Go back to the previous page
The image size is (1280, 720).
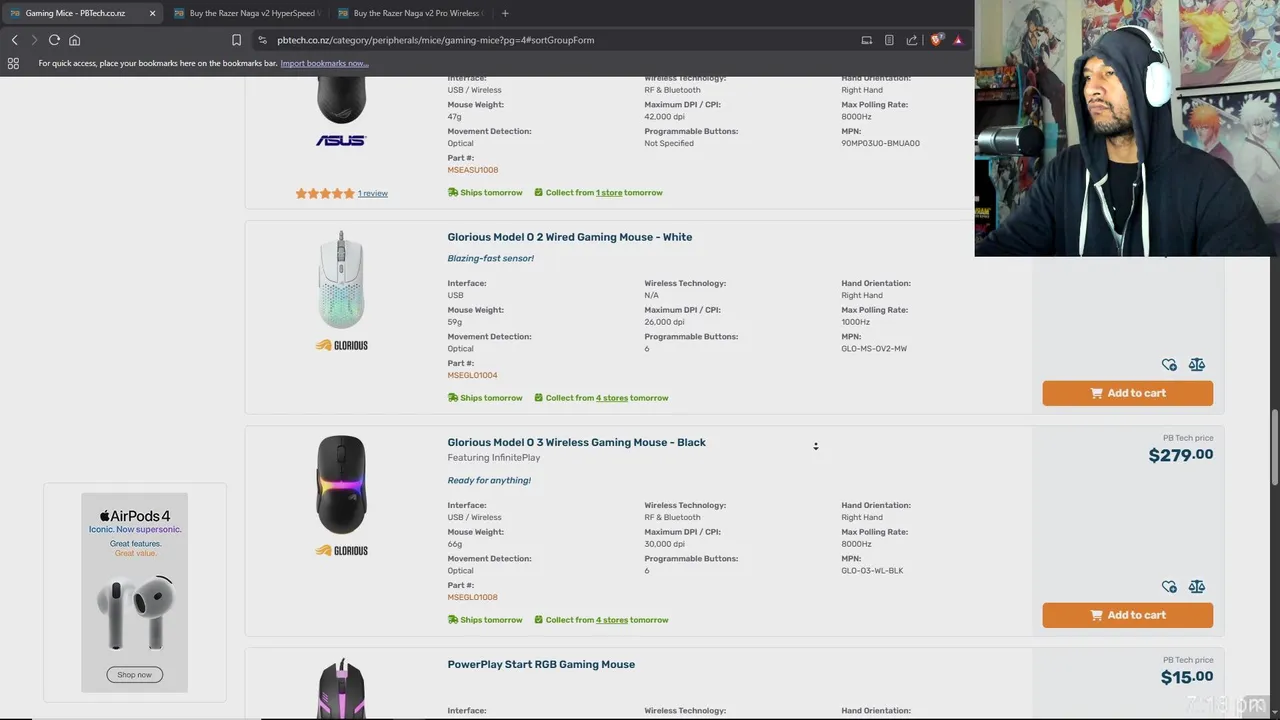pyautogui.click(x=14, y=40)
